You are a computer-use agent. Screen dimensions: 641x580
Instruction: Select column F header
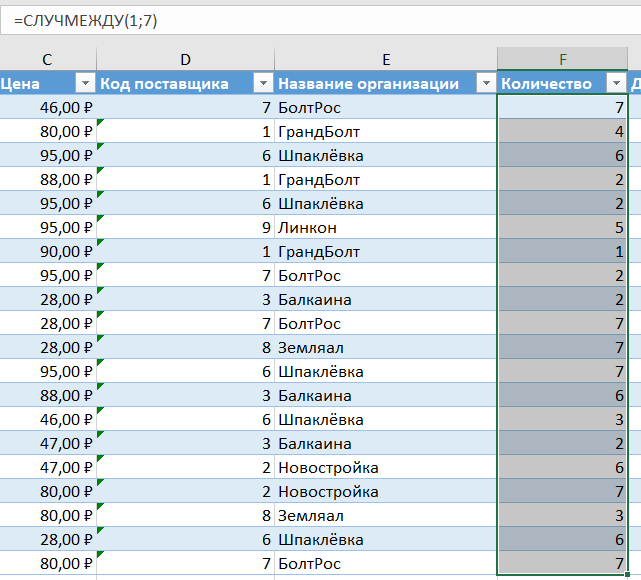(563, 59)
